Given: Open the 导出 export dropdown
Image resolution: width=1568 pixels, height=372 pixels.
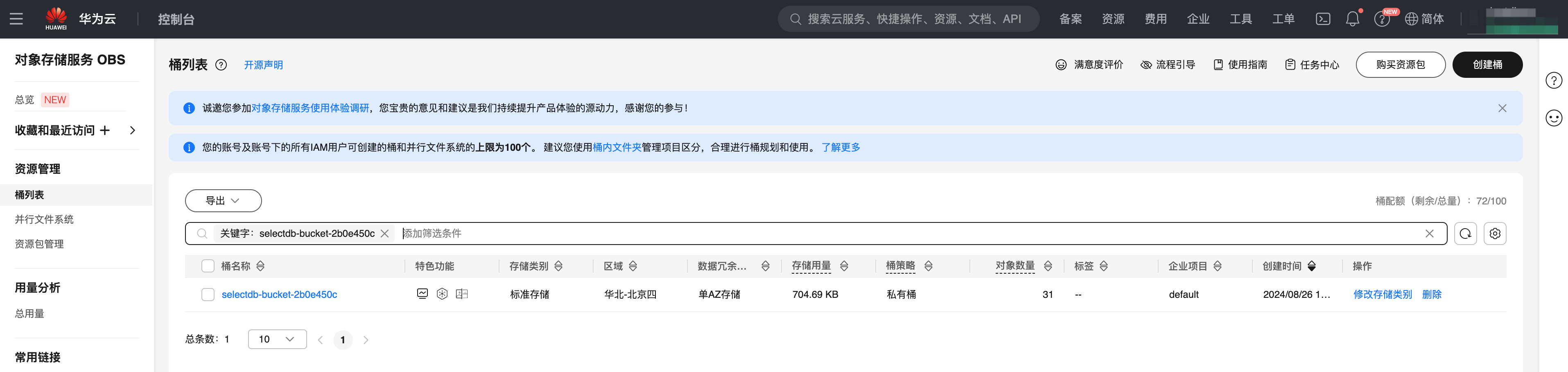Looking at the screenshot, I should click(224, 201).
